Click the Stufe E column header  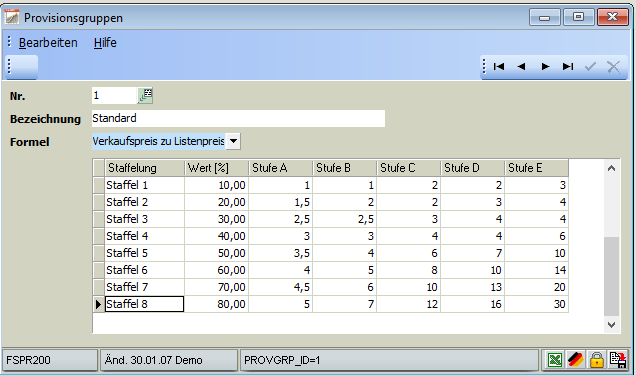click(x=537, y=168)
